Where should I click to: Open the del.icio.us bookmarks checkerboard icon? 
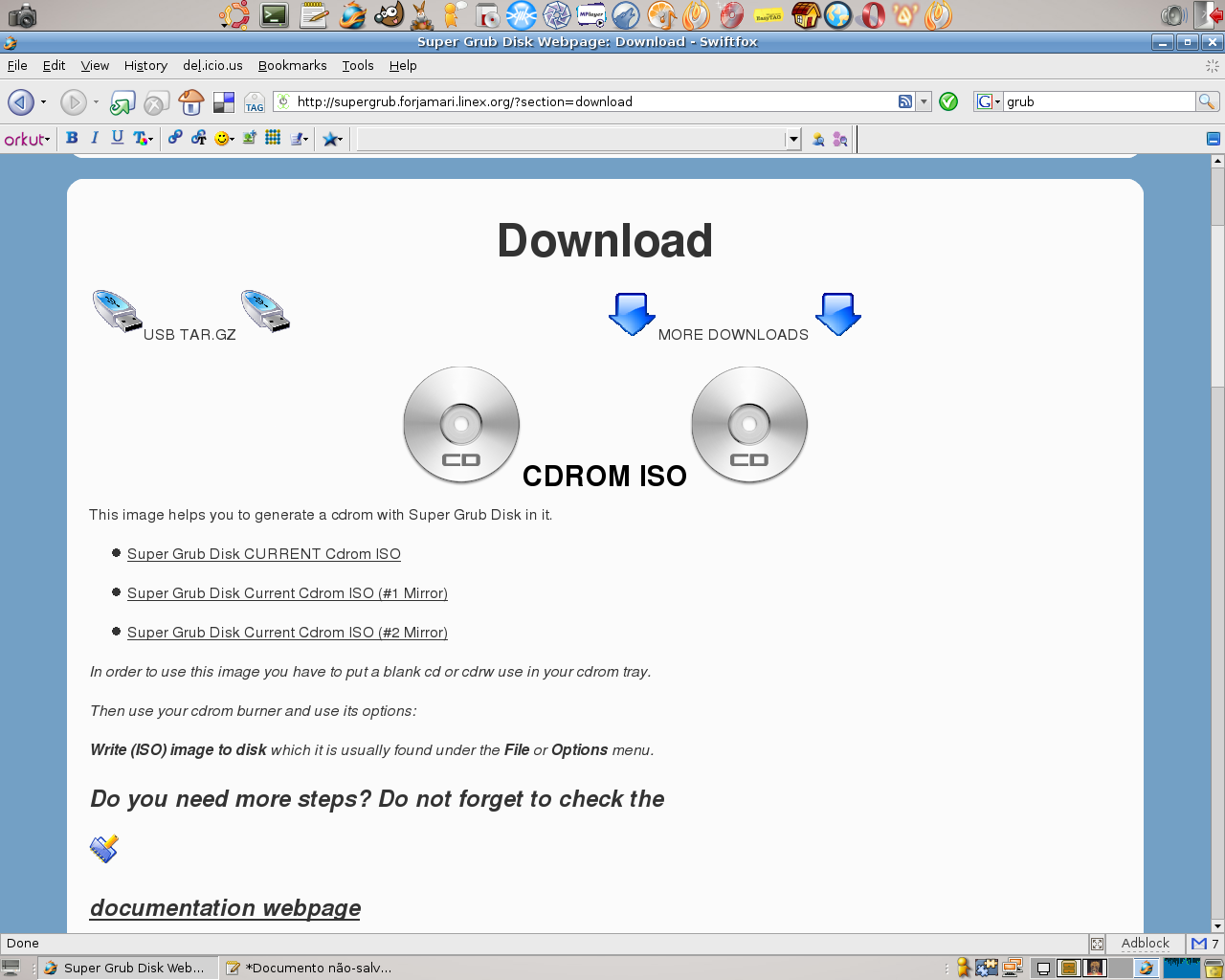click(224, 102)
